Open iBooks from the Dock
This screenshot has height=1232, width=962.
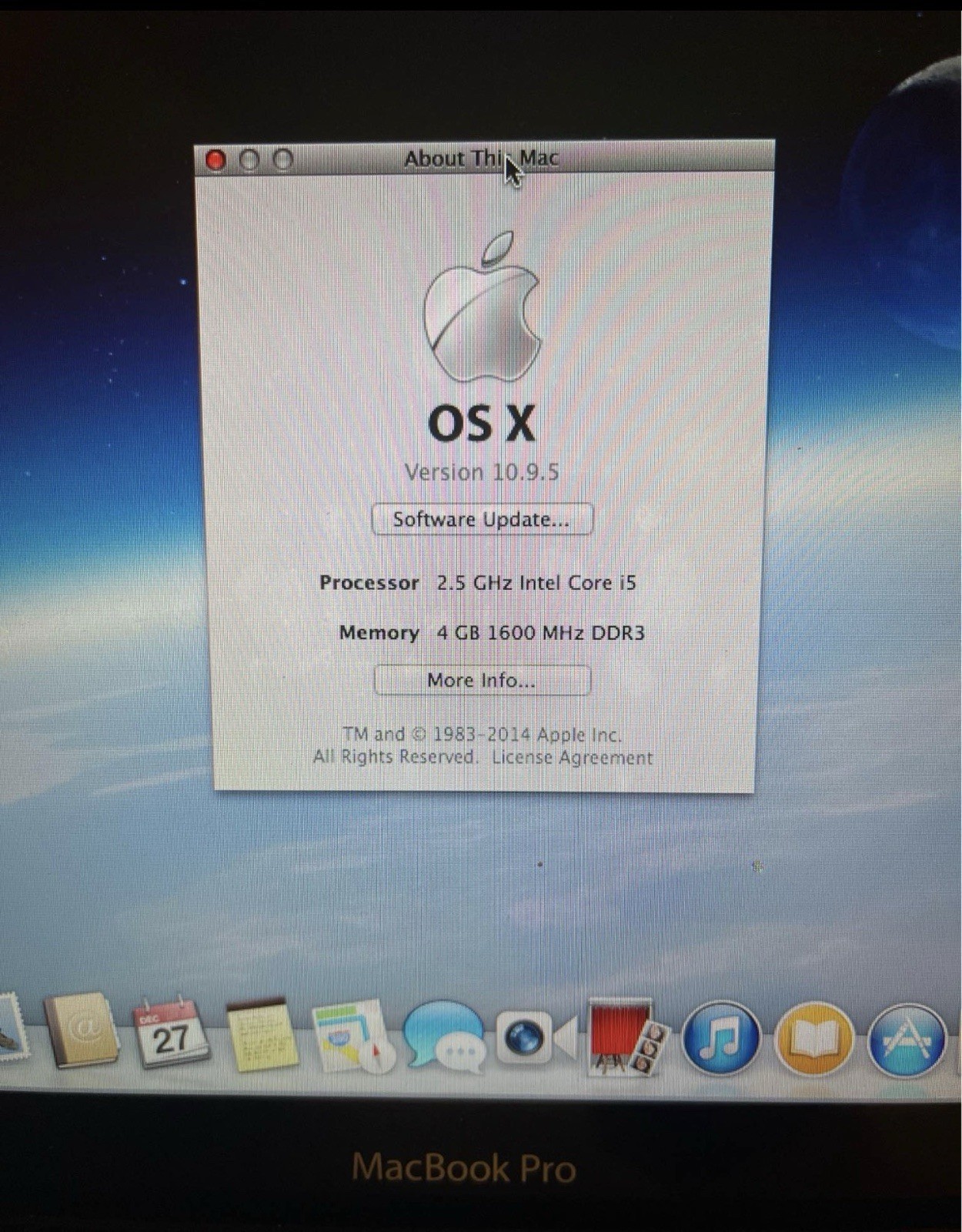coord(813,1039)
